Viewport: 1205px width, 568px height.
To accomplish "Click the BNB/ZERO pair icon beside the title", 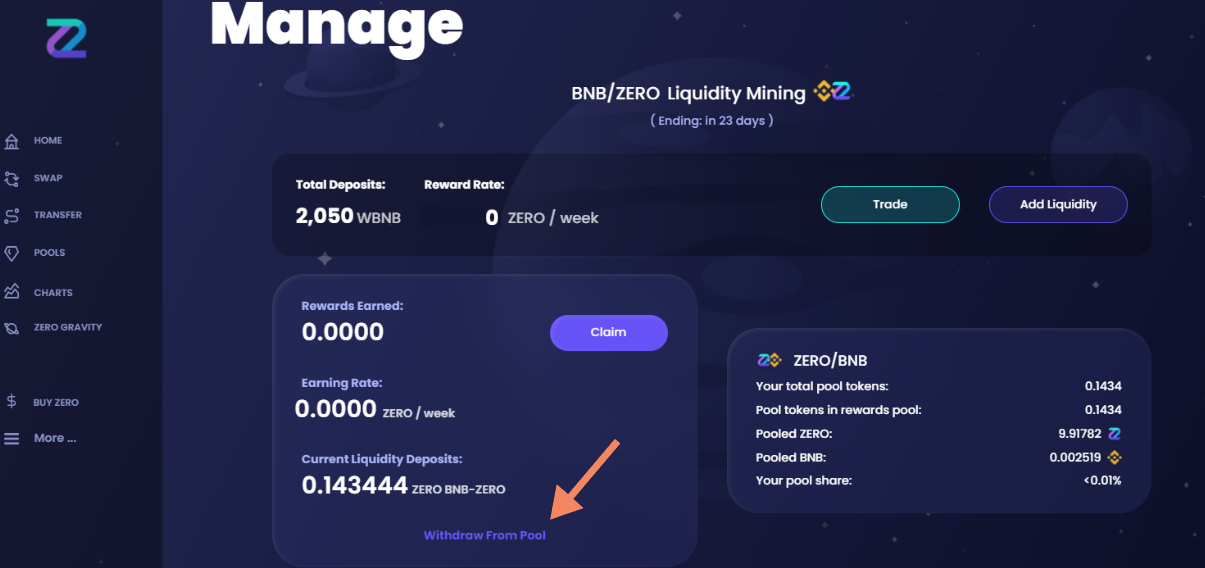I will (x=832, y=92).
